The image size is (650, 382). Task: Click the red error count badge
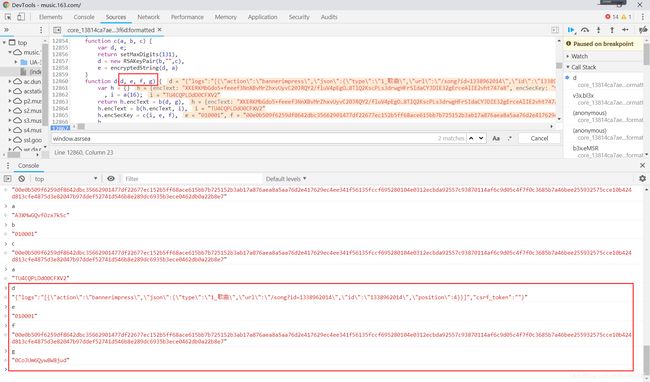coord(611,17)
